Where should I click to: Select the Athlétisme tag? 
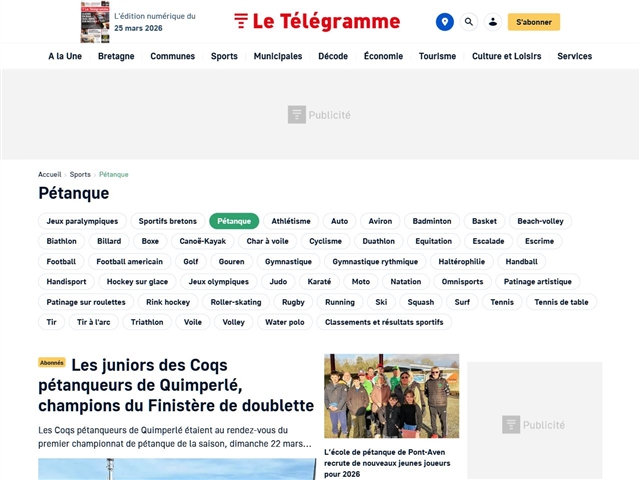click(x=291, y=221)
